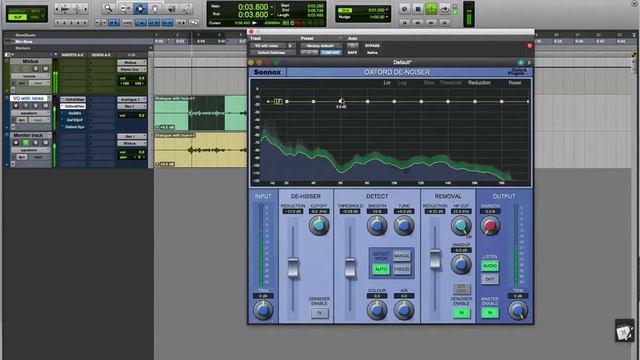Viewport: 640px width, 360px height.
Task: Open VO with noise waveform view dropdown
Action: point(30,113)
